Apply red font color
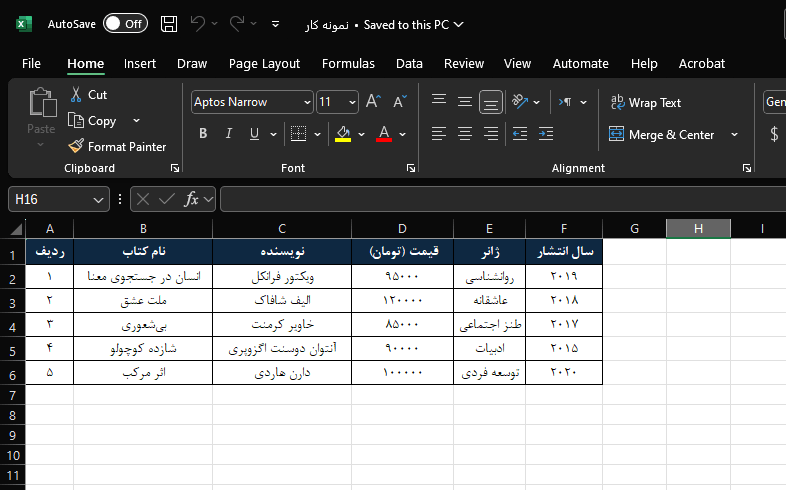 384,134
